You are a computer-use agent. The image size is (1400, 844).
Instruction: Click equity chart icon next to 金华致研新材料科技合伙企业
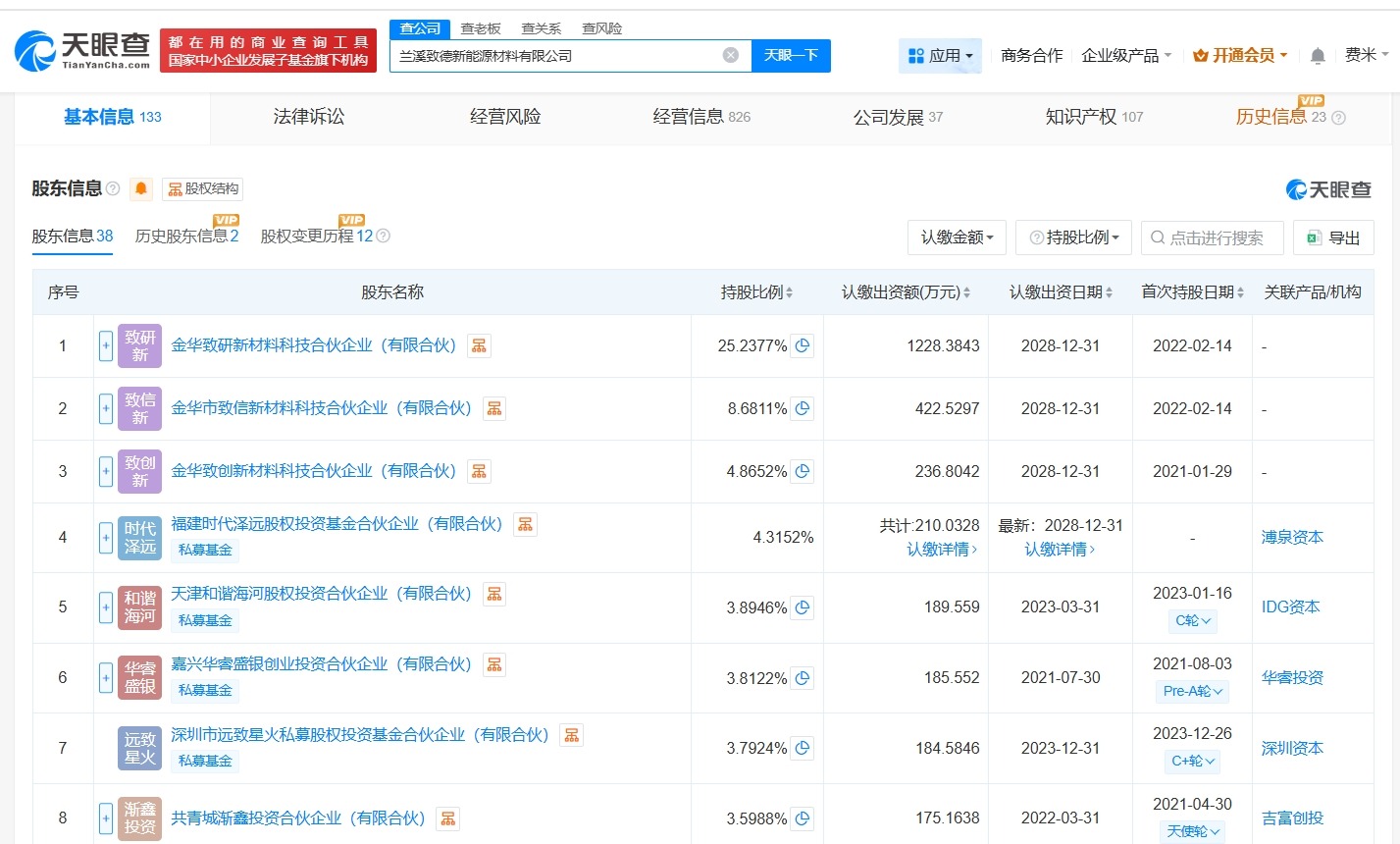click(479, 345)
